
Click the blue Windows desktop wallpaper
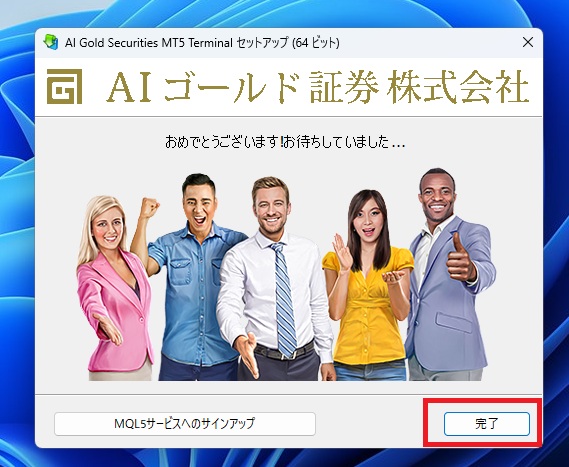pyautogui.click(x=16, y=232)
